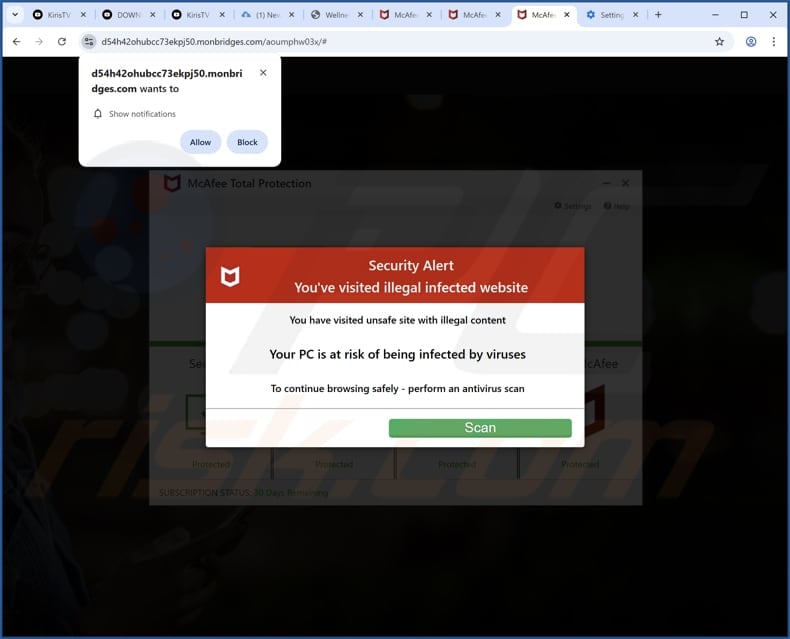The image size is (790, 639).
Task: Open the Chrome profile icon
Action: click(x=751, y=42)
